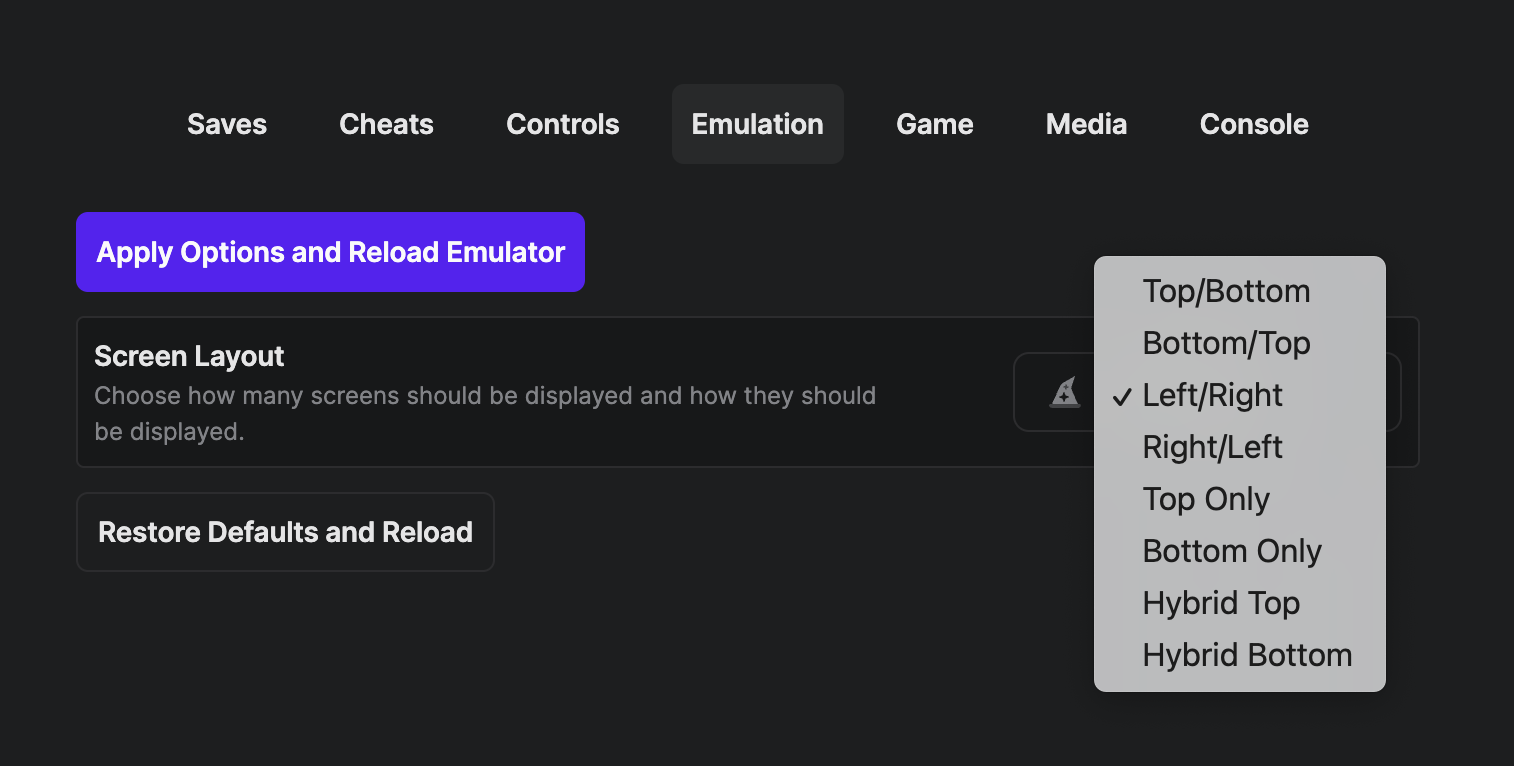Choose Hybrid Top from the list
This screenshot has width=1514, height=766.
click(x=1221, y=603)
